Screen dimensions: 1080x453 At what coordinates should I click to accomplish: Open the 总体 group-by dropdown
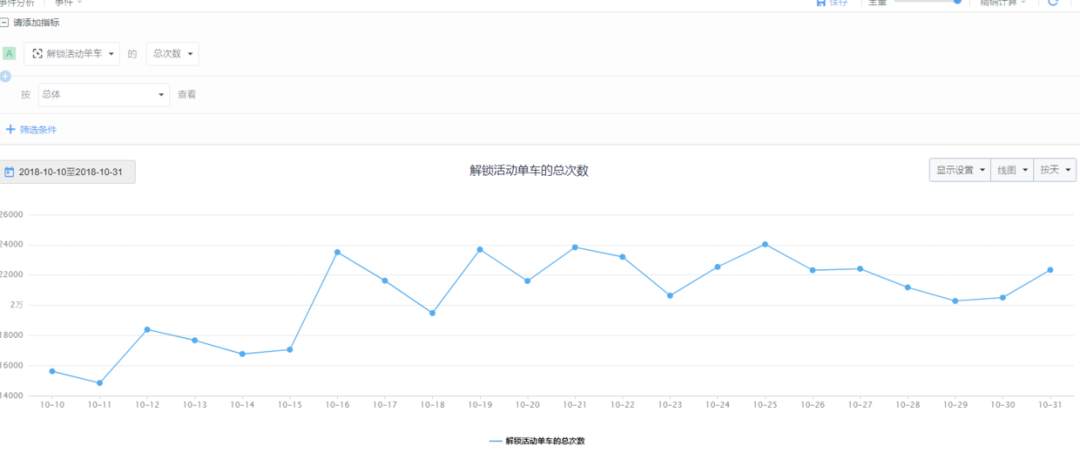[x=103, y=94]
